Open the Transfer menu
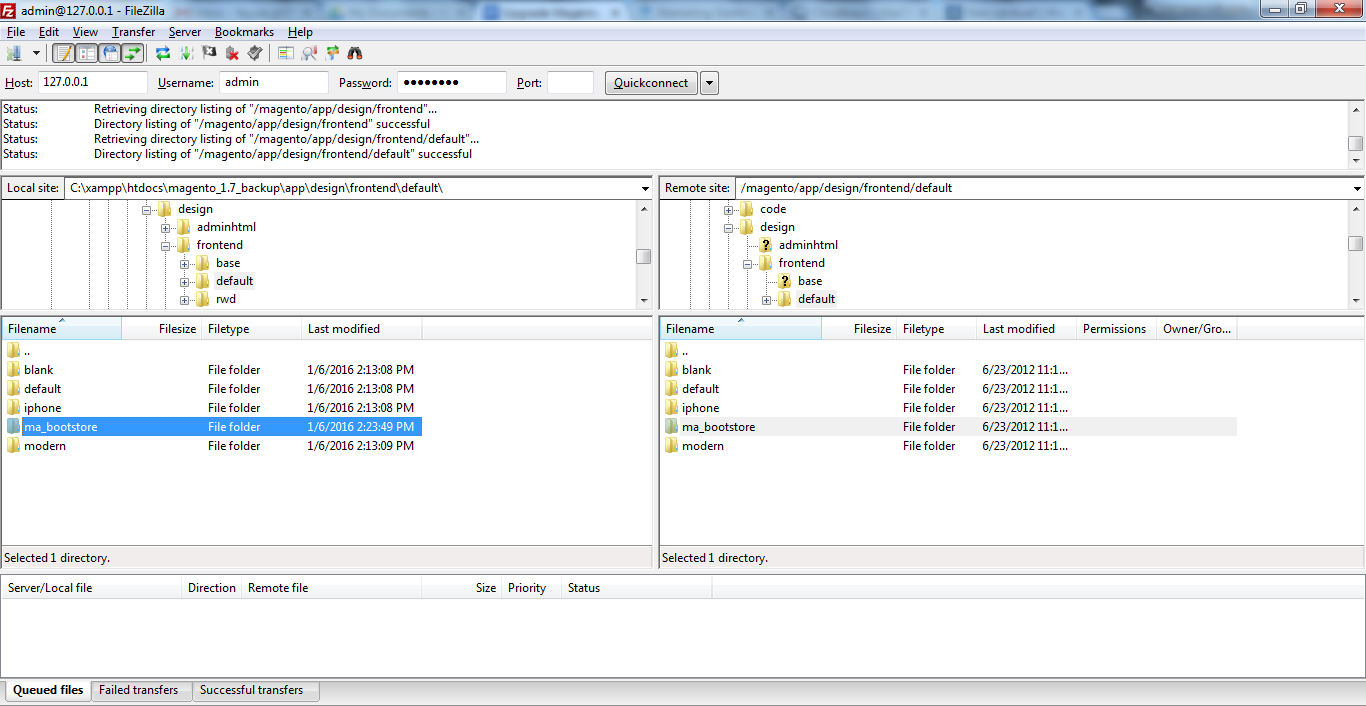The height and width of the screenshot is (706, 1366). click(133, 32)
